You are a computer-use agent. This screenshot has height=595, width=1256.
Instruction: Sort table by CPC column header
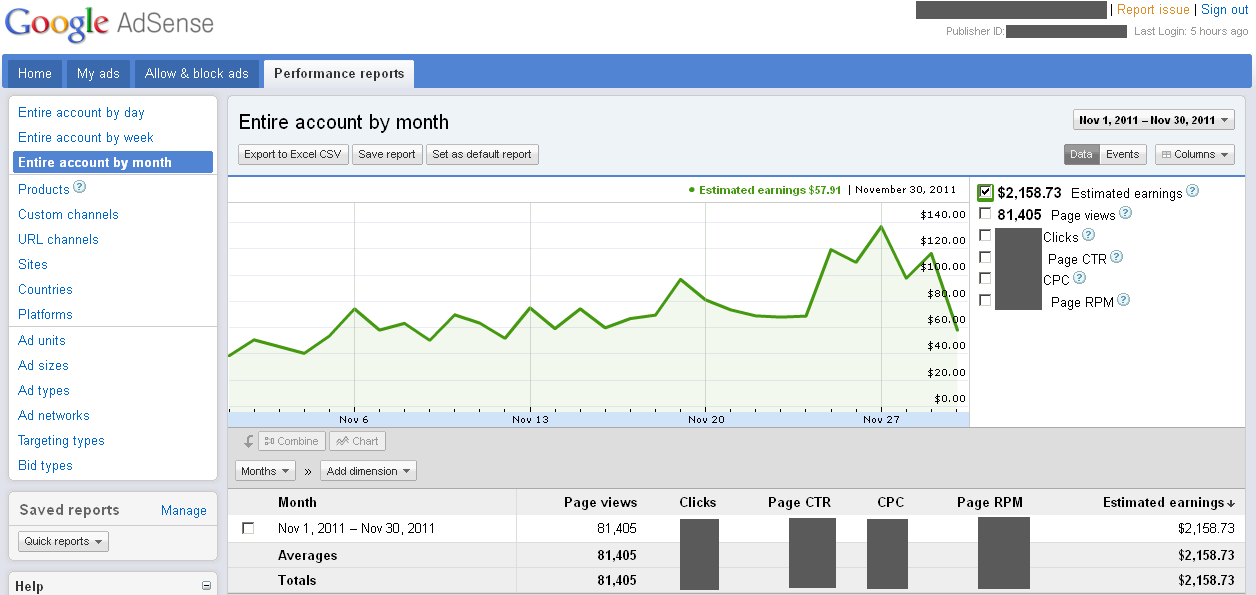(x=889, y=503)
